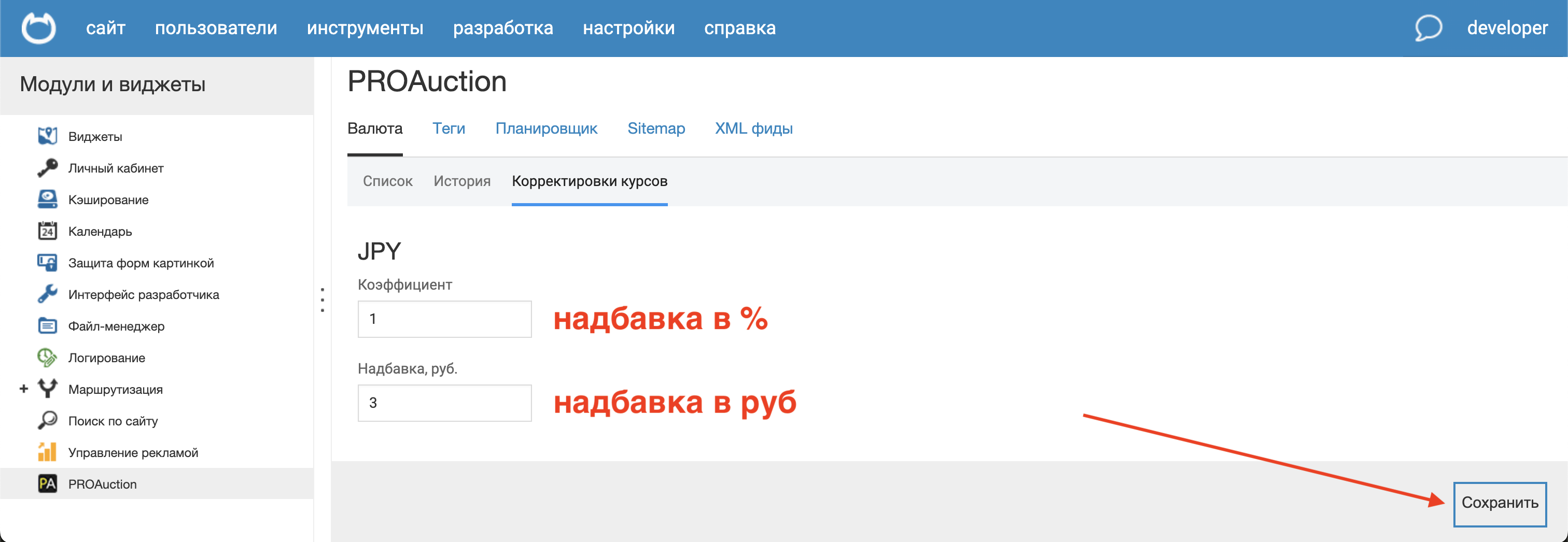
Task: Click the Кэширование disk icon
Action: (x=48, y=199)
